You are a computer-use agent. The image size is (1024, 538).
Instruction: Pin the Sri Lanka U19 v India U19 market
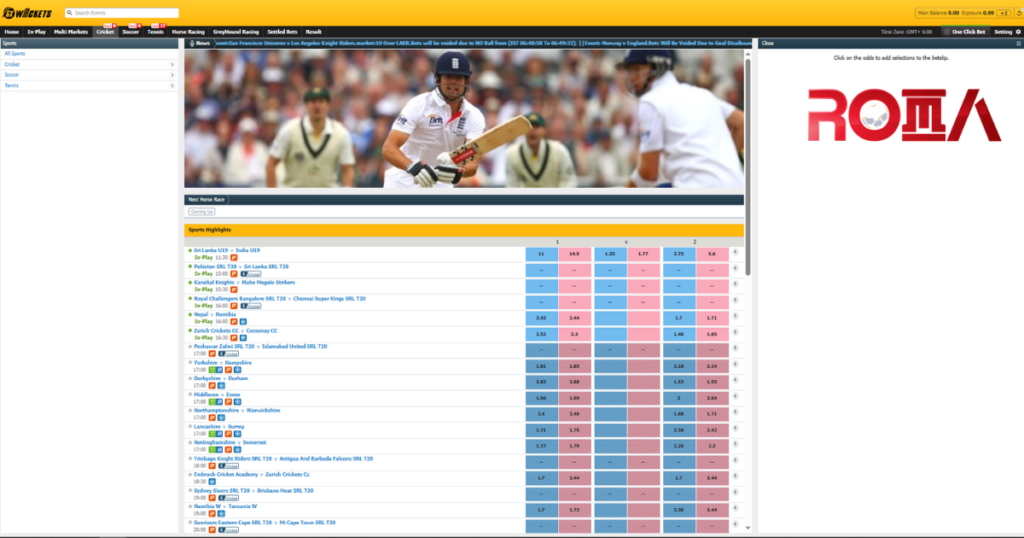[x=735, y=252]
